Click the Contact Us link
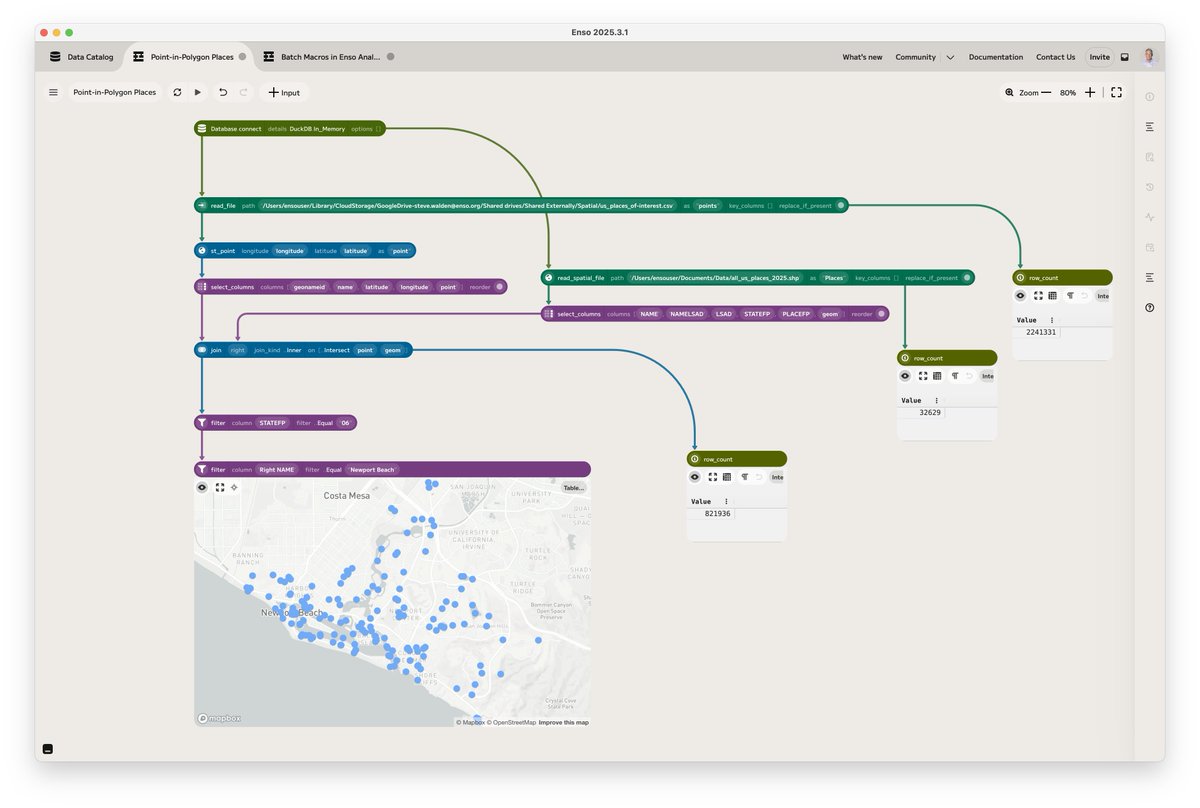Screen dimensions: 1200x808 (1055, 57)
